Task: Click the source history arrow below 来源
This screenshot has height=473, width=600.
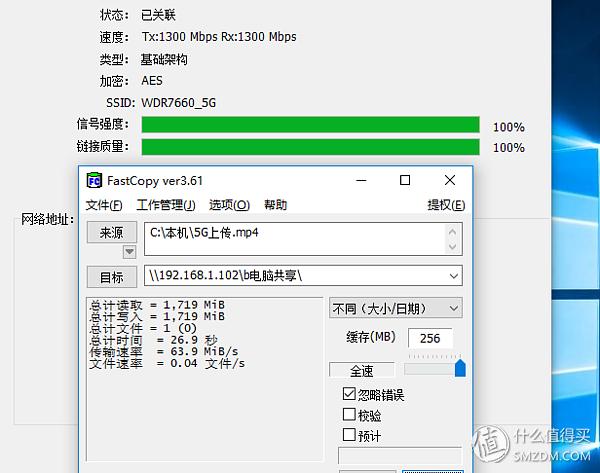Action: pyautogui.click(x=129, y=252)
